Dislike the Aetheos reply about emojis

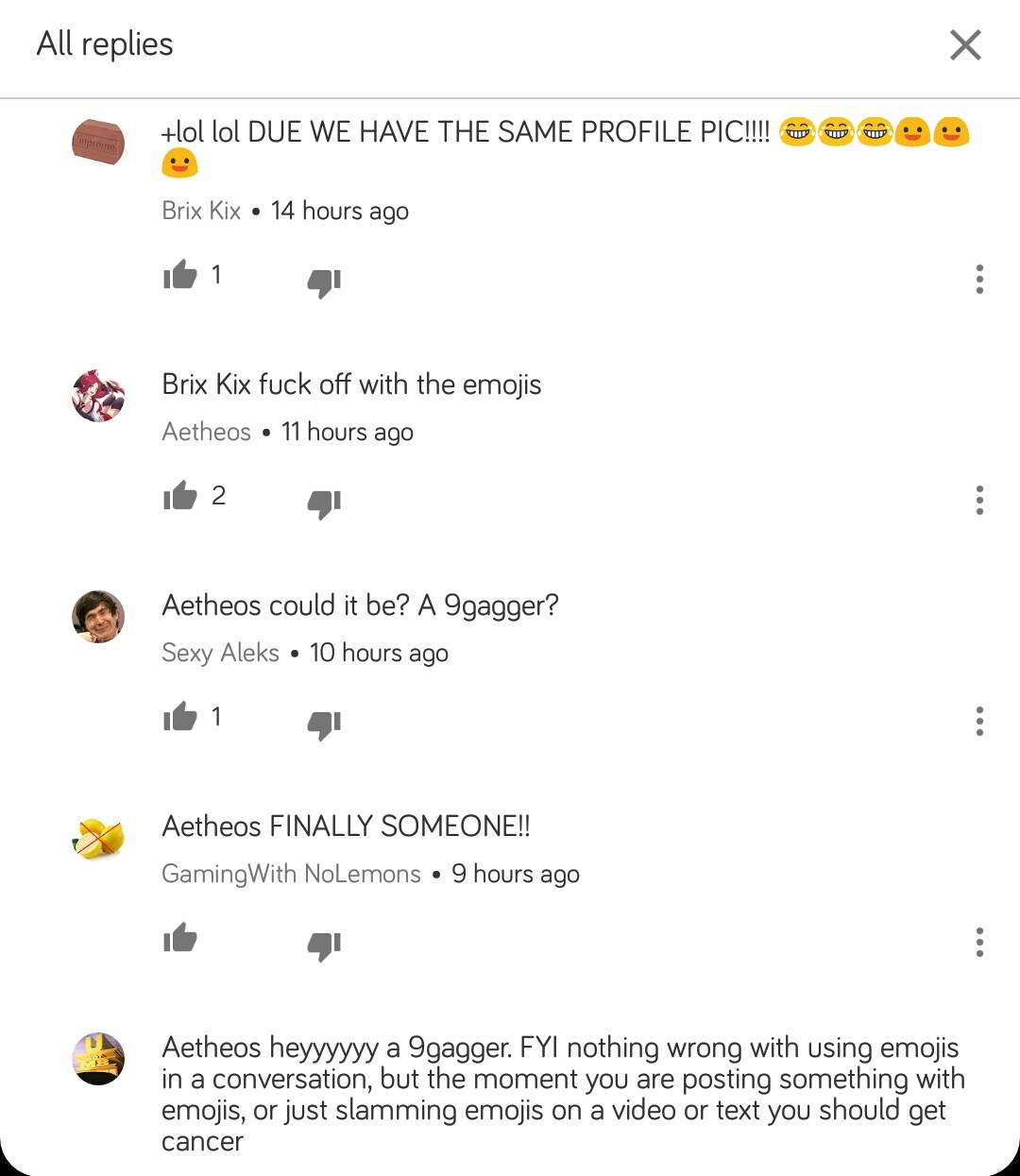[324, 503]
